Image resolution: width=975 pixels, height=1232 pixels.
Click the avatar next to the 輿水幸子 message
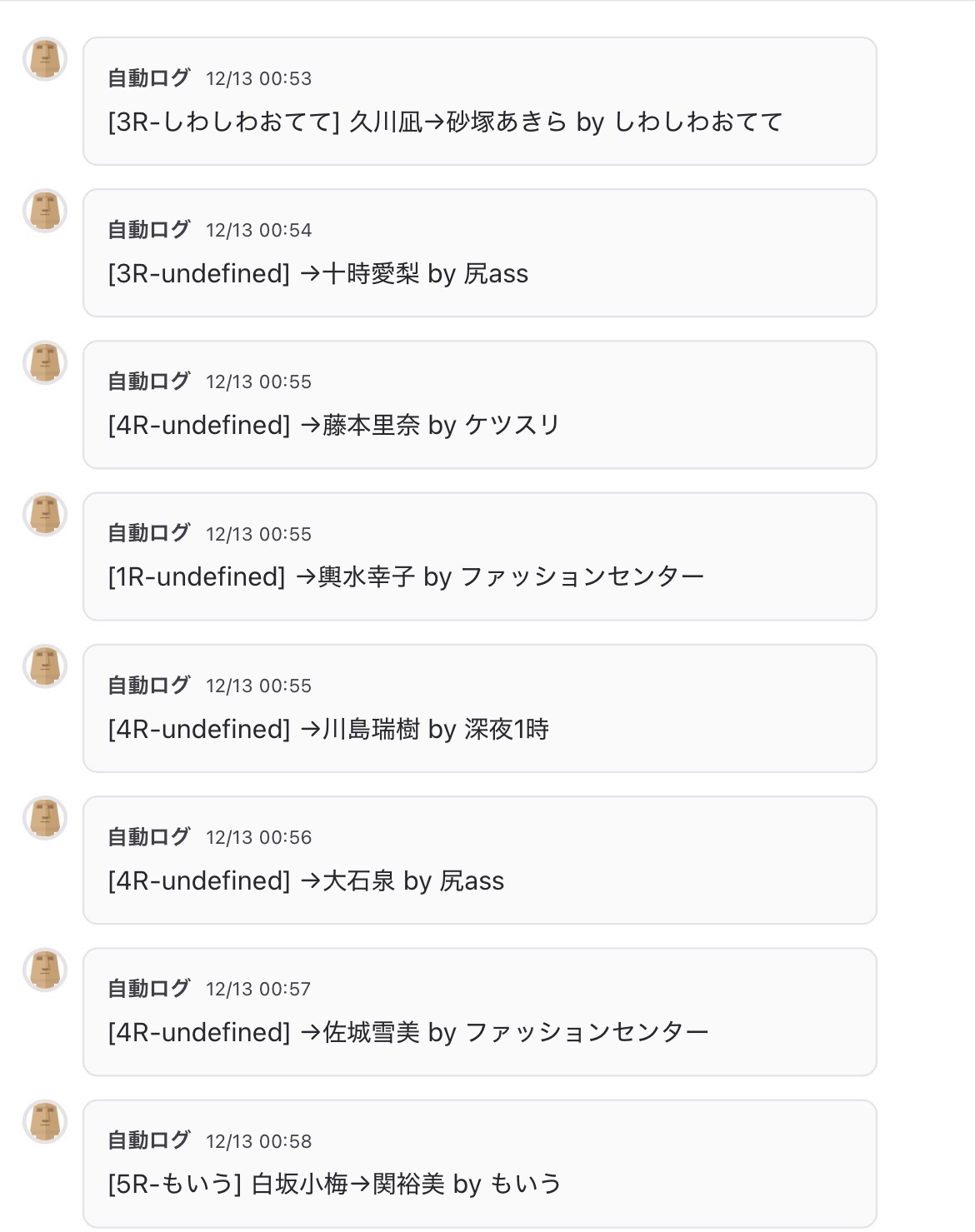[45, 514]
